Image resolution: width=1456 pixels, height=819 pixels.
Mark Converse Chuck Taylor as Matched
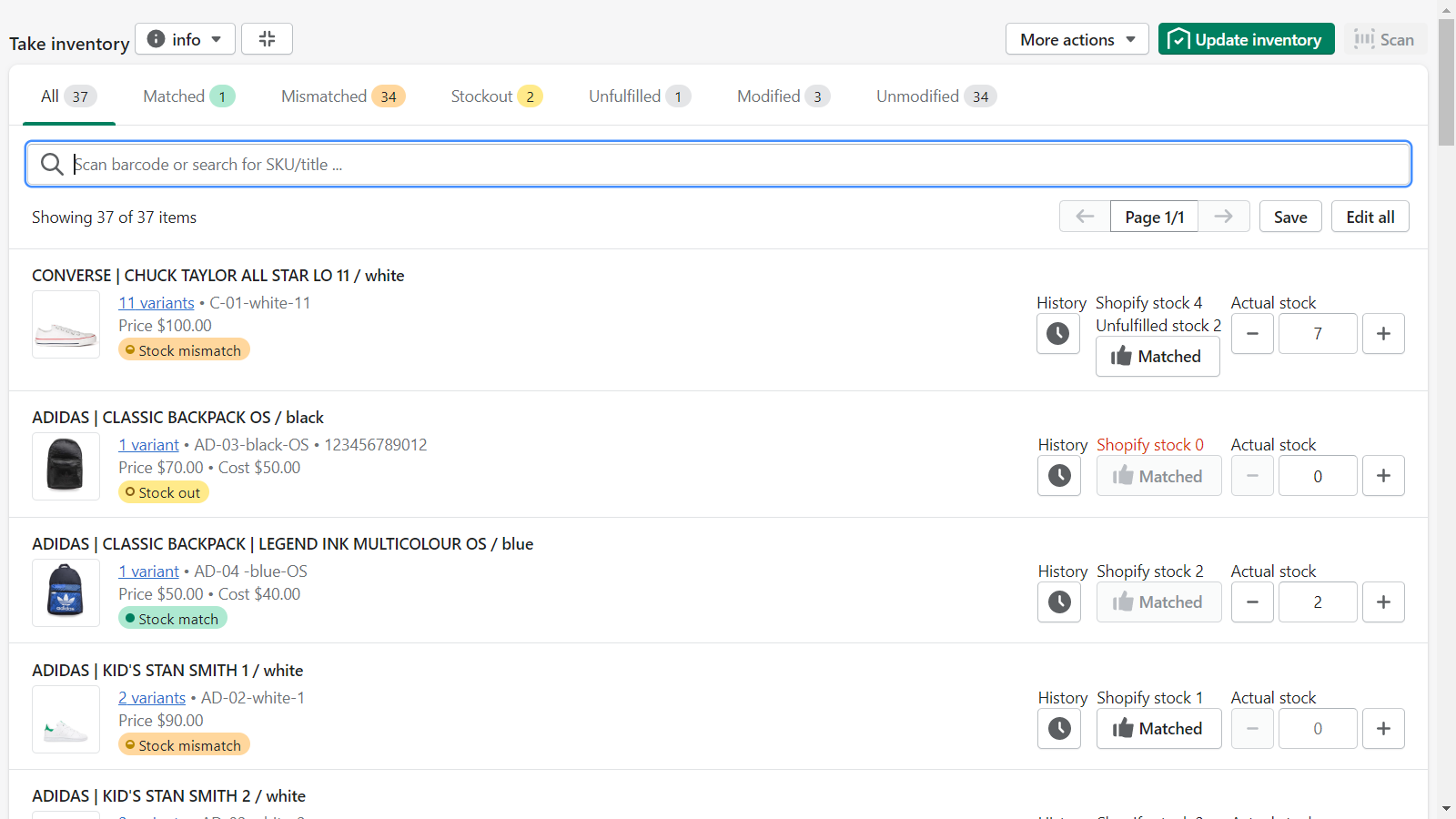[1158, 356]
